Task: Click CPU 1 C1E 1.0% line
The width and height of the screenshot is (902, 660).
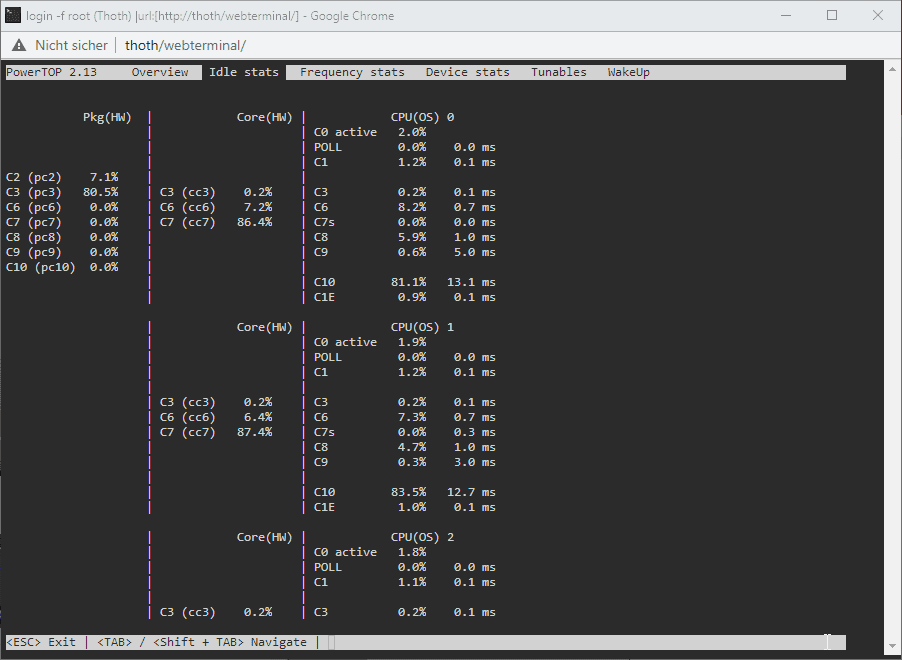Action: (x=404, y=508)
